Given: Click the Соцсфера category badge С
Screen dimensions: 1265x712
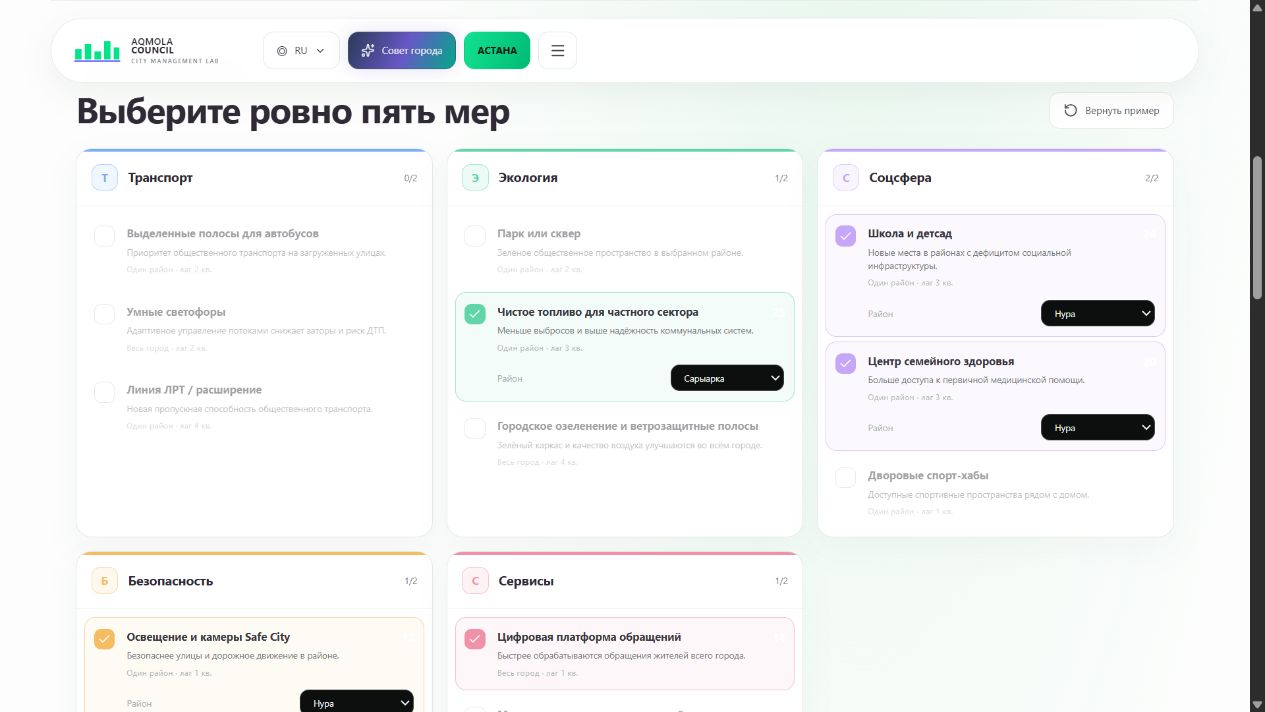Looking at the screenshot, I should [846, 177].
